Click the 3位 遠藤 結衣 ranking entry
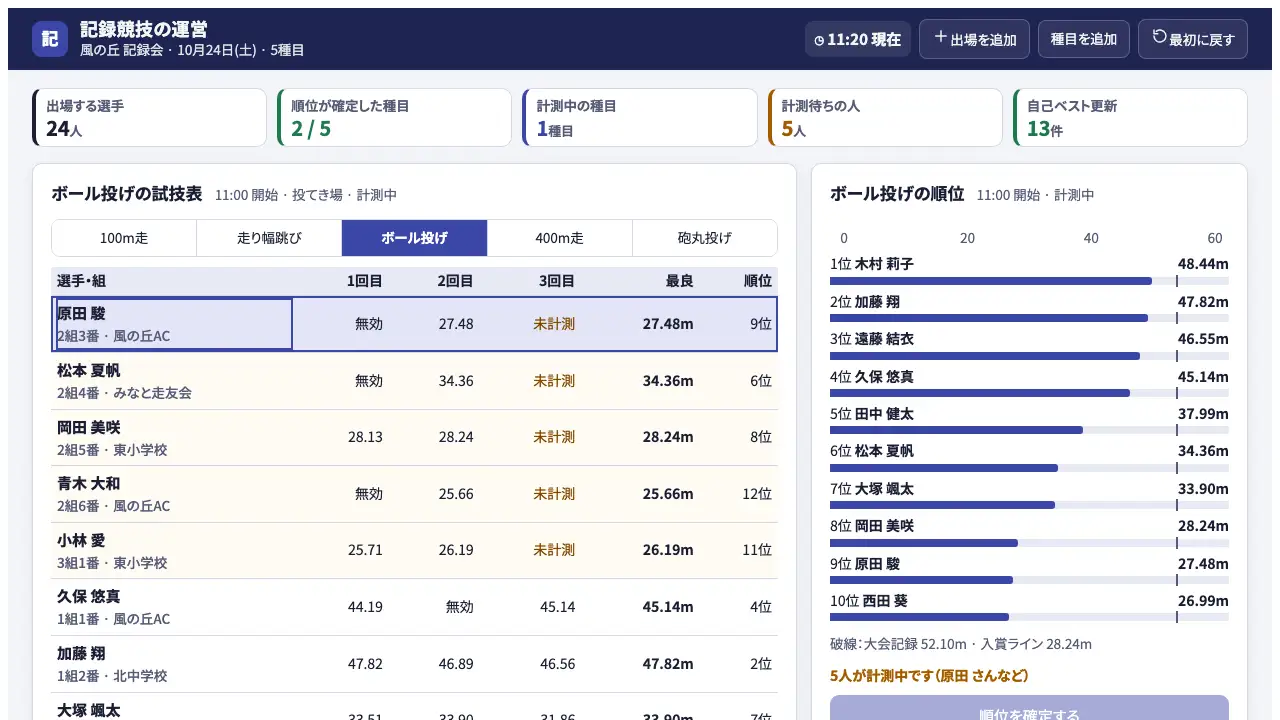The width and height of the screenshot is (1280, 720). coord(1029,345)
